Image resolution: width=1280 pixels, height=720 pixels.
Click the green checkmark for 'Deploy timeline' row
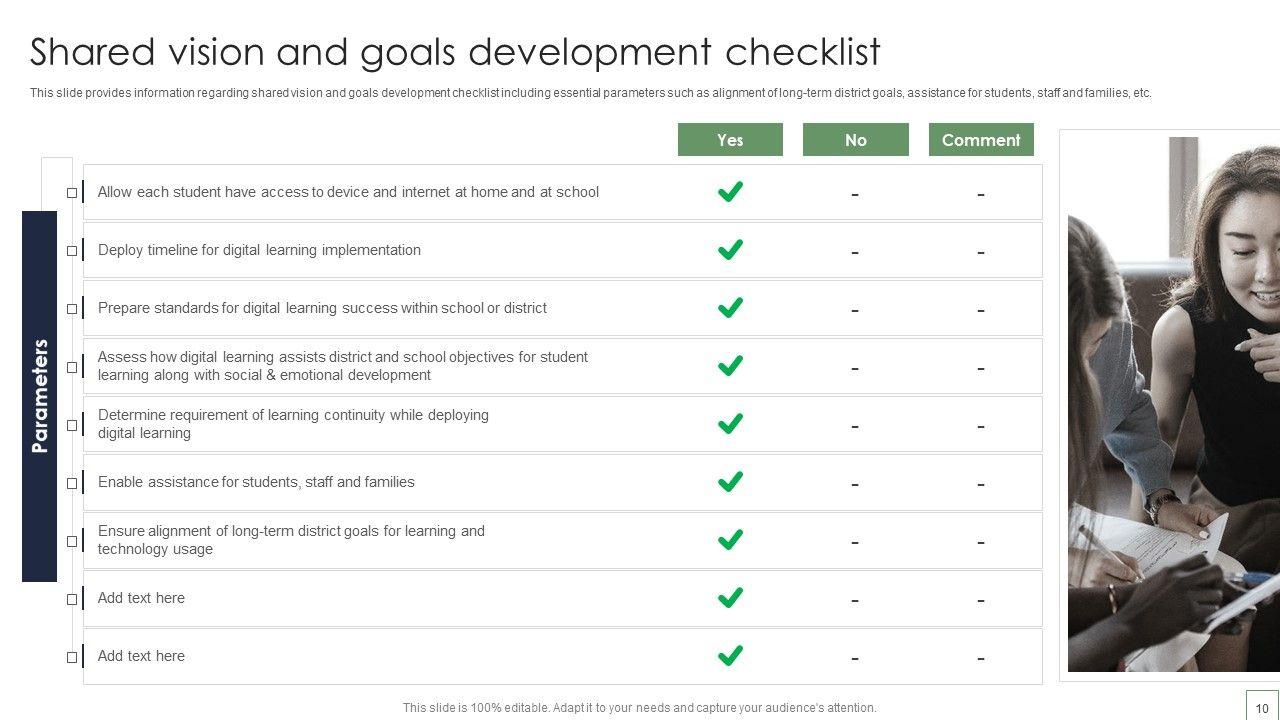[x=730, y=249]
